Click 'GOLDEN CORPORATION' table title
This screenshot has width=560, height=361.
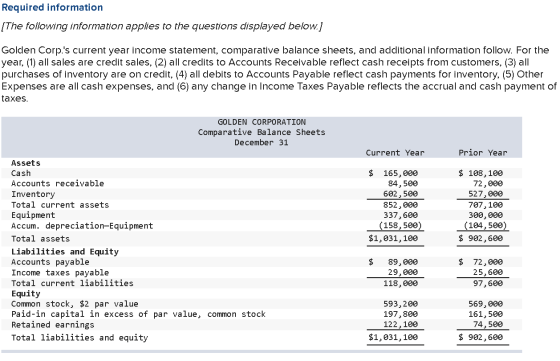261,122
